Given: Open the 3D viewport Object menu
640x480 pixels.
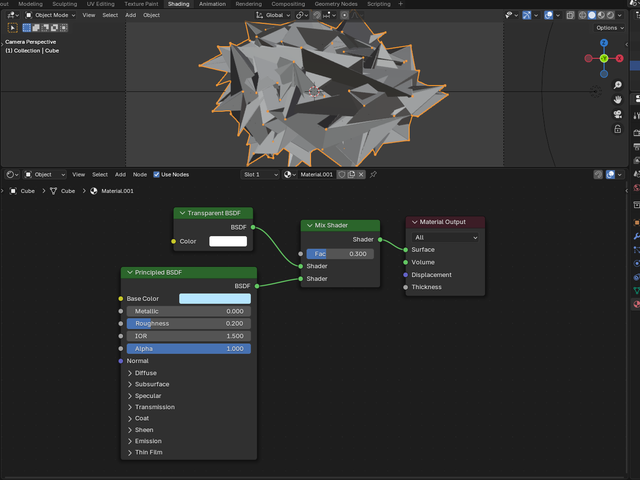Looking at the screenshot, I should (151, 15).
